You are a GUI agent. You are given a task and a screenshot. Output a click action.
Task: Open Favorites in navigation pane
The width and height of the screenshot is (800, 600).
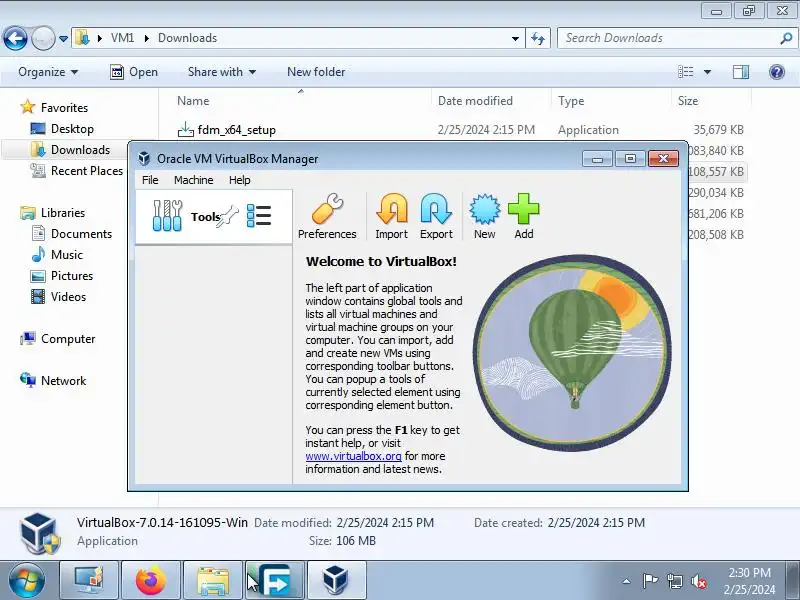coord(64,108)
